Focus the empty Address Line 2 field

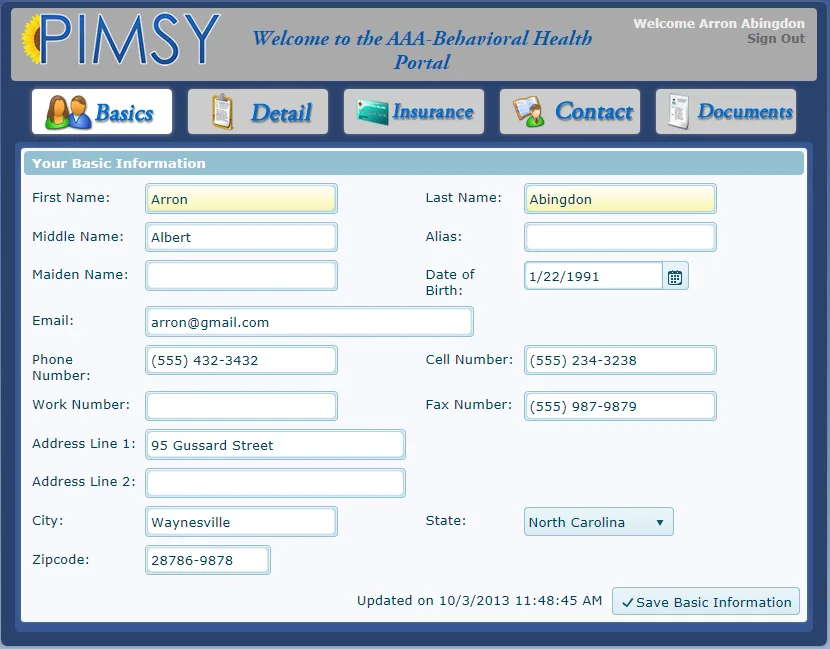click(276, 483)
